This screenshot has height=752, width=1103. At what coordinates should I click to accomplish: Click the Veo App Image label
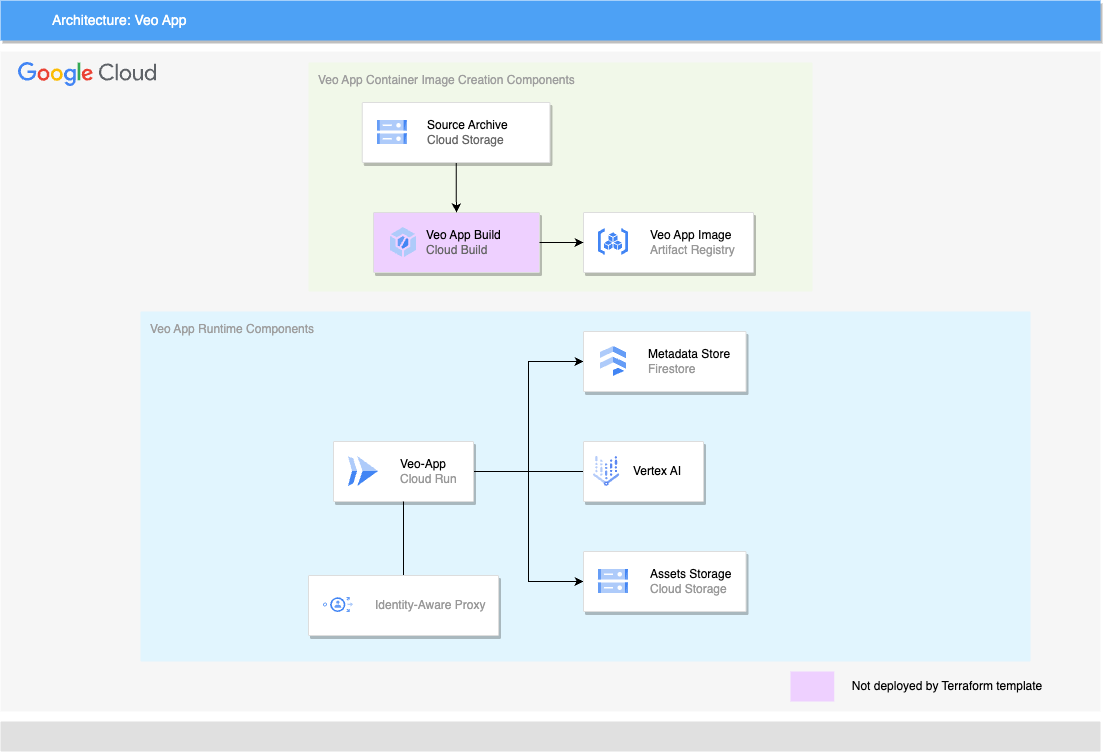(x=690, y=235)
